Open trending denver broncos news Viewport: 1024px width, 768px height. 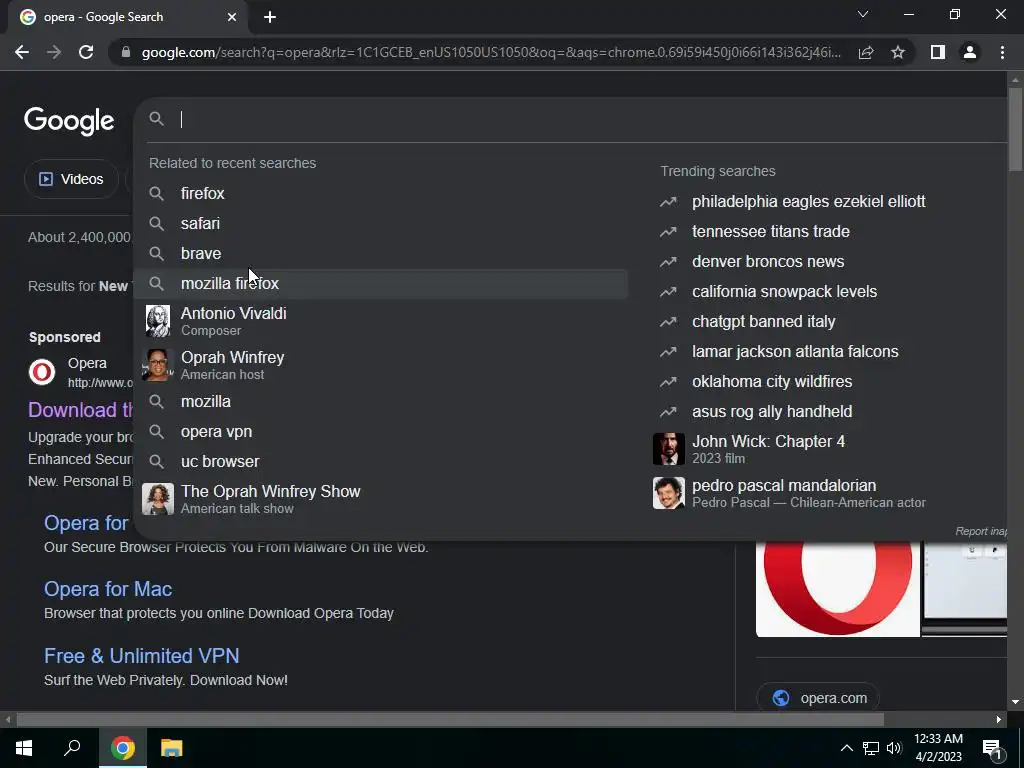tap(768, 261)
